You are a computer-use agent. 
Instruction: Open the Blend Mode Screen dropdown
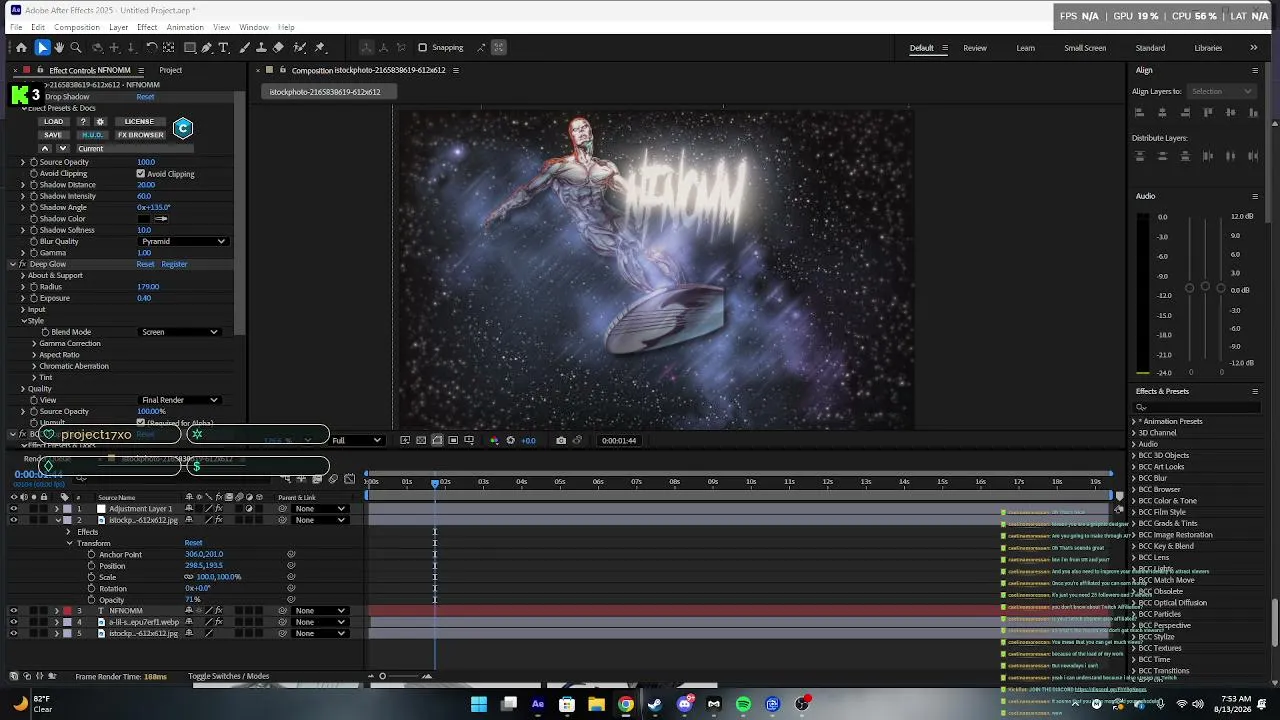[179, 332]
